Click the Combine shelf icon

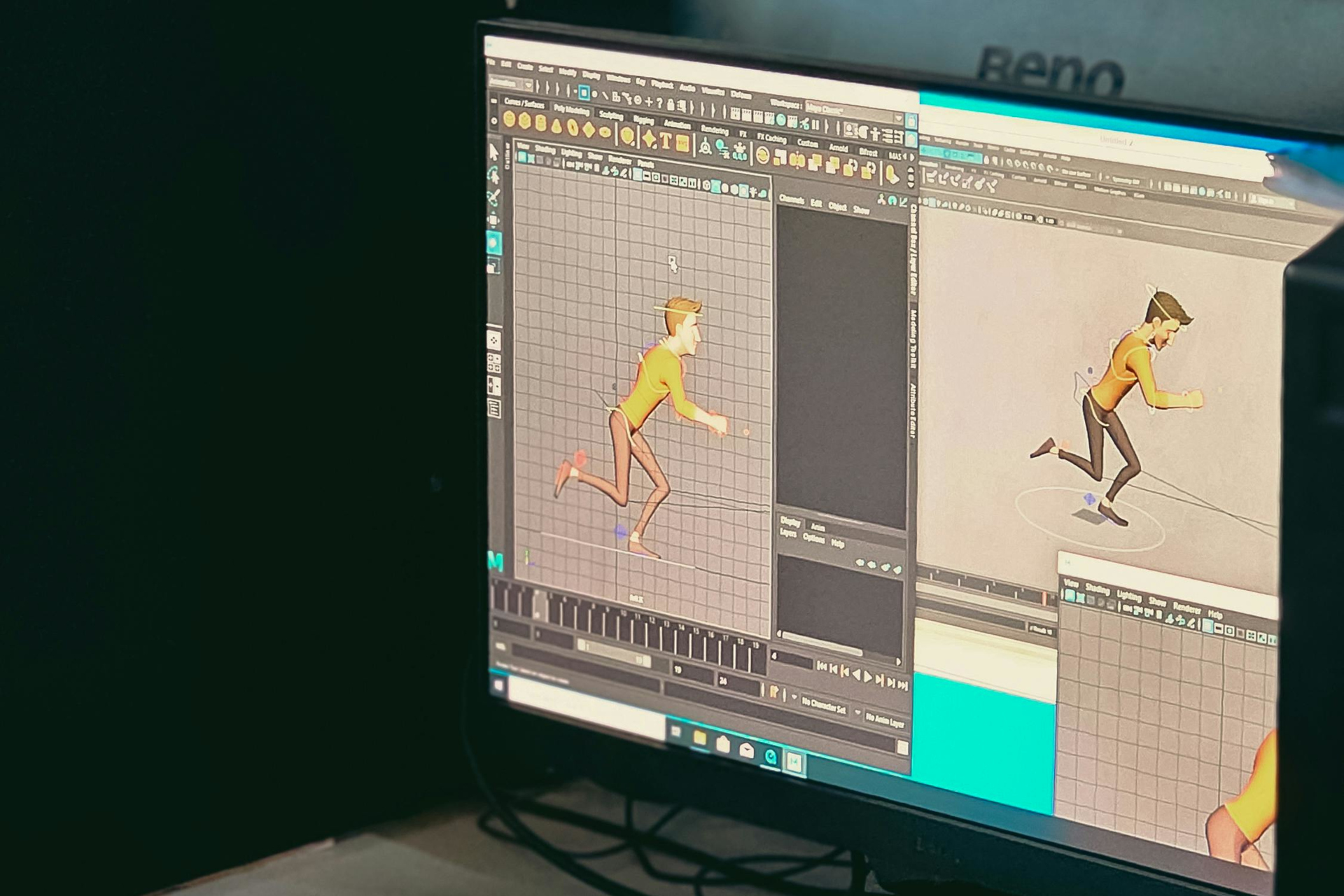pos(762,156)
